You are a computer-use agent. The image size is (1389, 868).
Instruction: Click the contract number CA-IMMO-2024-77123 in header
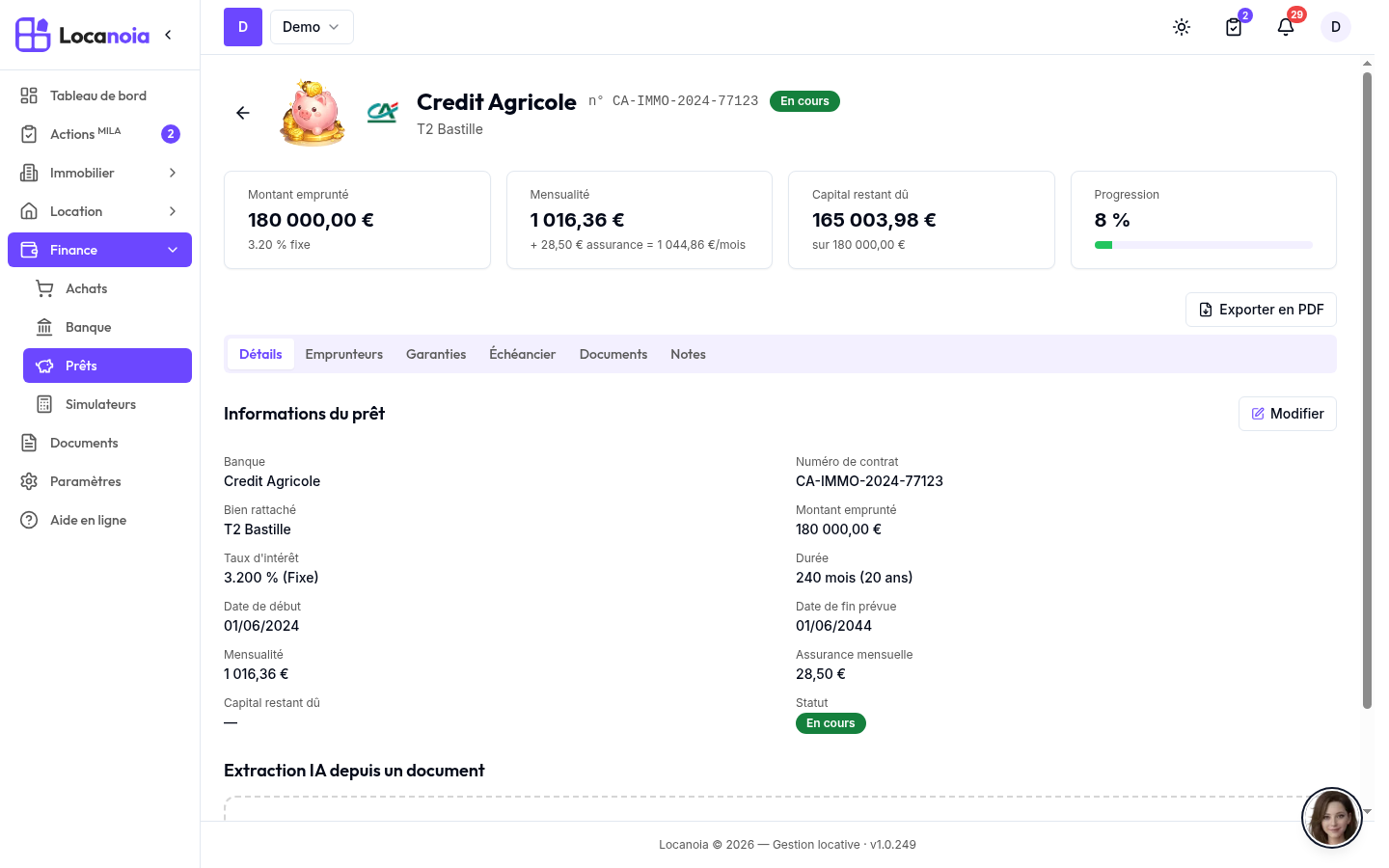[685, 101]
